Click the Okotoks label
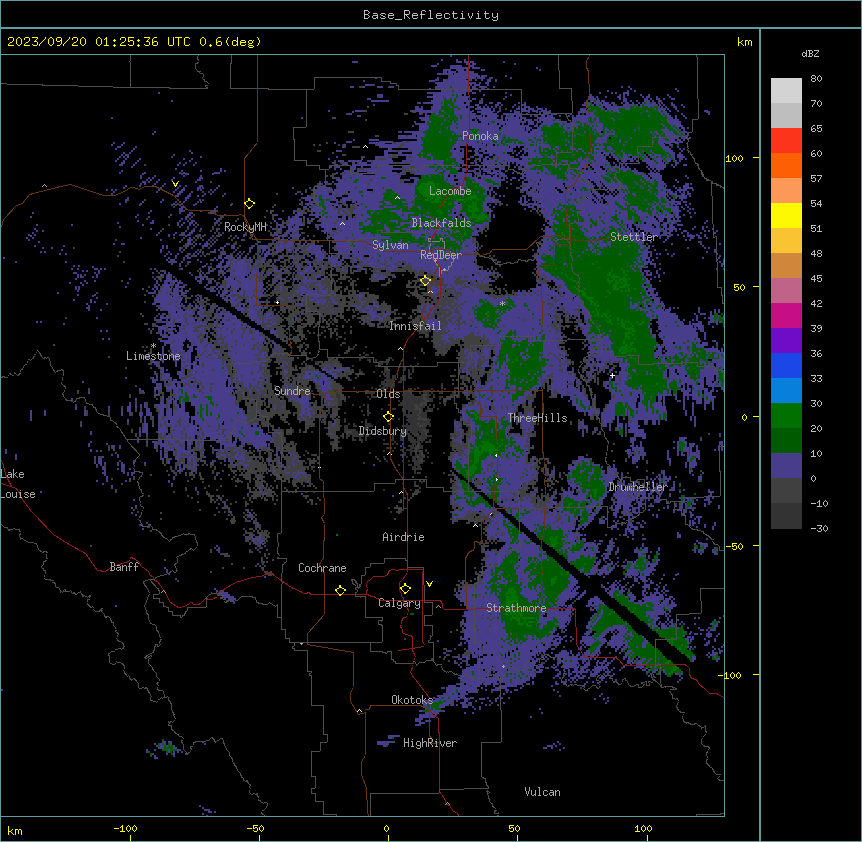Viewport: 862px width, 842px height. coord(412,700)
